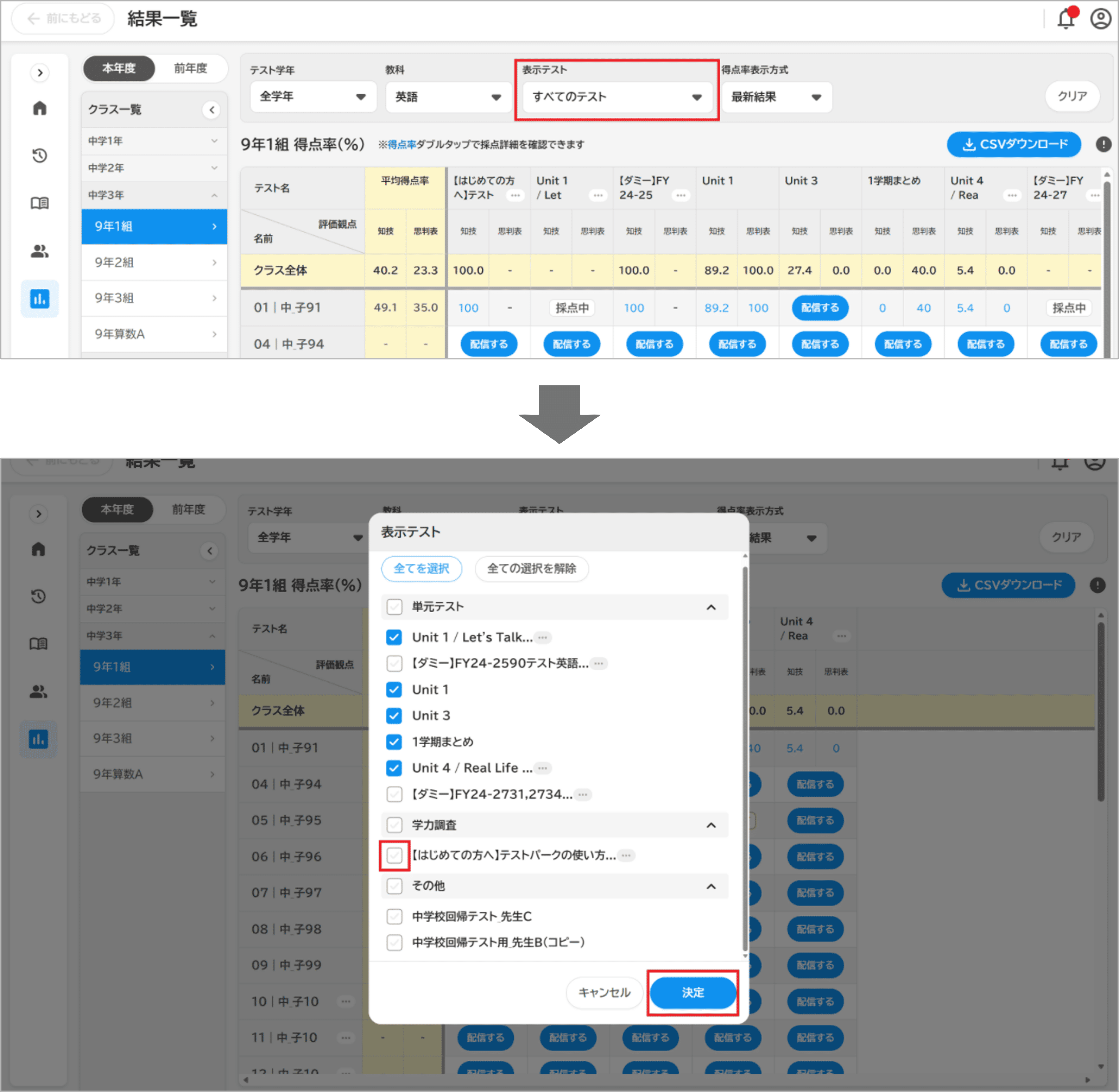Toggle the 単元テスト group checkbox
Image resolution: width=1119 pixels, height=1092 pixels.
pyautogui.click(x=394, y=606)
